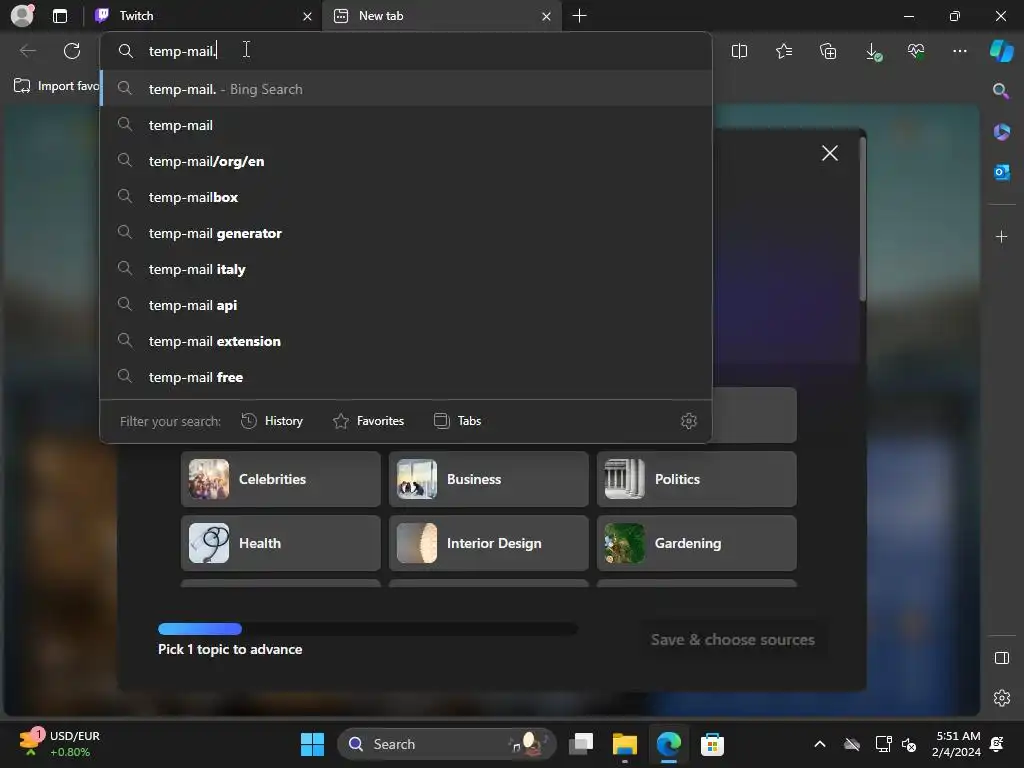Open the USD/EUR widget on taskbar

60,743
